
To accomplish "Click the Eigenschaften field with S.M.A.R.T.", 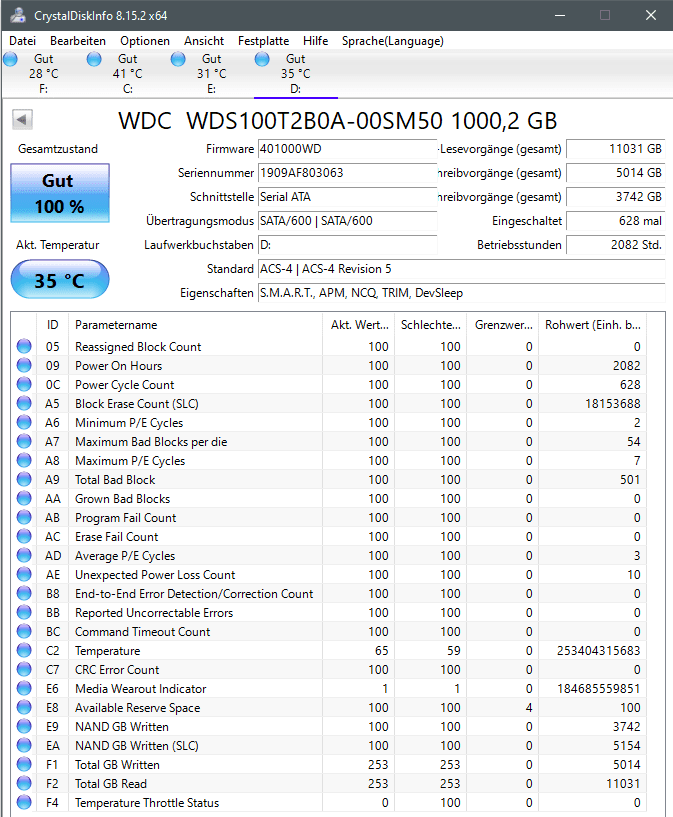I will coord(462,293).
